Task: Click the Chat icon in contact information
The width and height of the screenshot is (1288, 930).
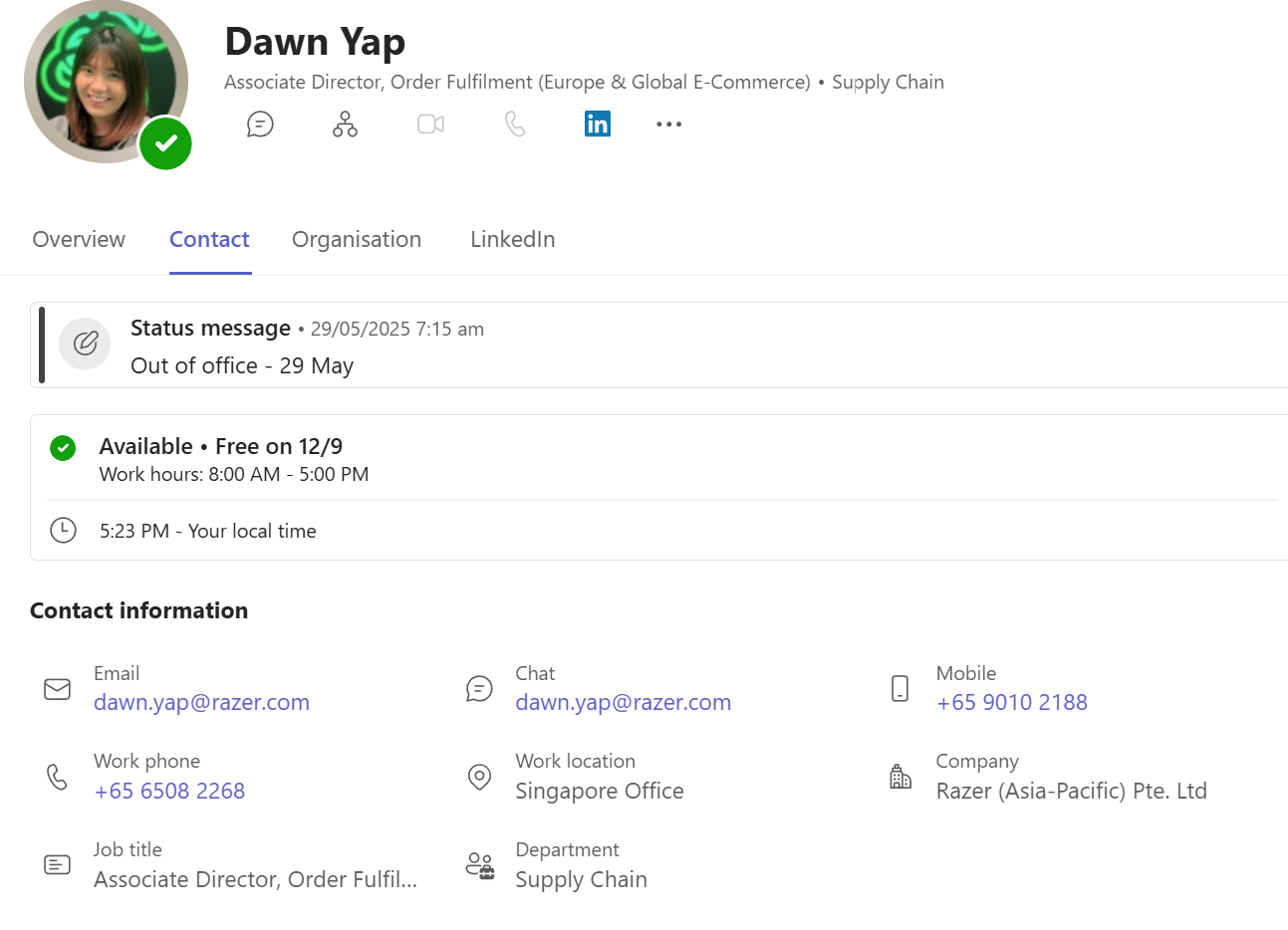Action: click(x=479, y=689)
